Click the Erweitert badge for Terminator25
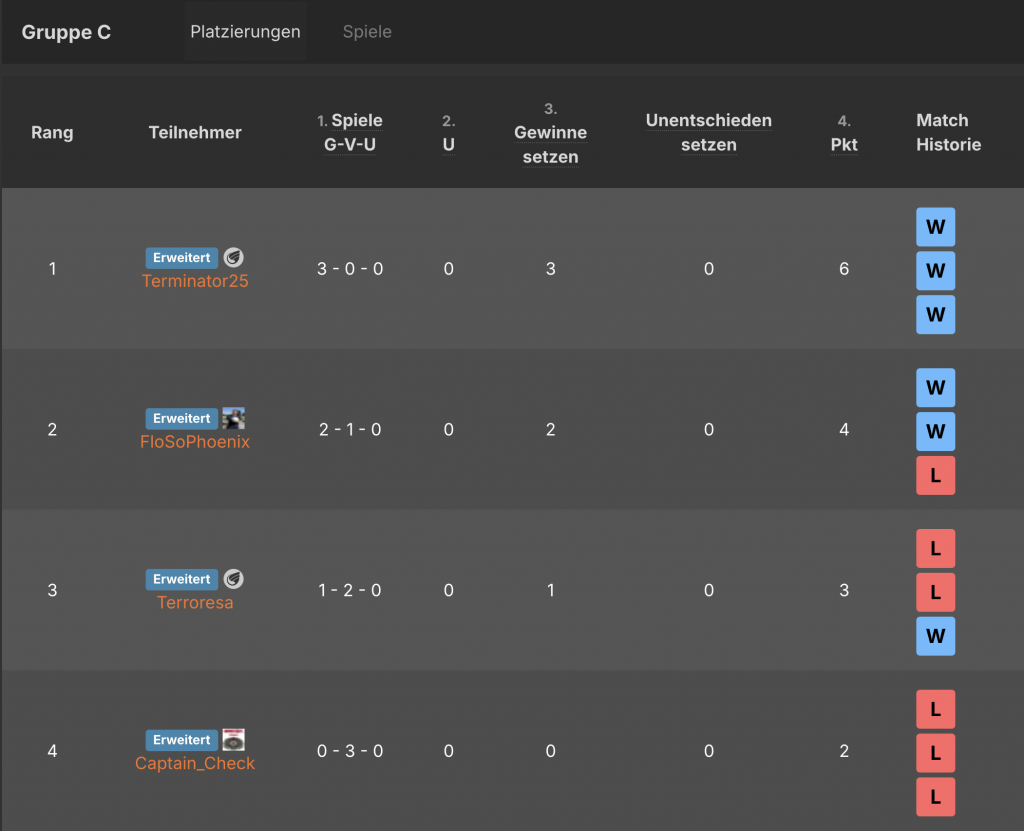 pyautogui.click(x=181, y=257)
